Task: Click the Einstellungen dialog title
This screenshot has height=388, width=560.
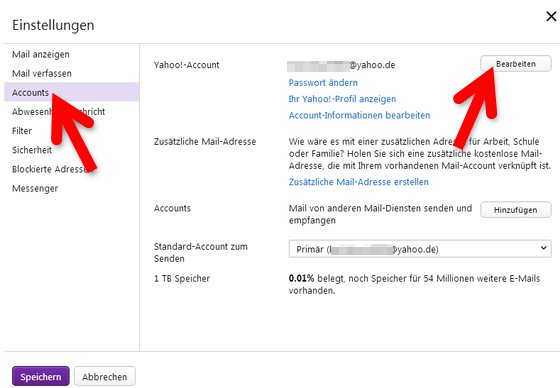Action: [53, 25]
